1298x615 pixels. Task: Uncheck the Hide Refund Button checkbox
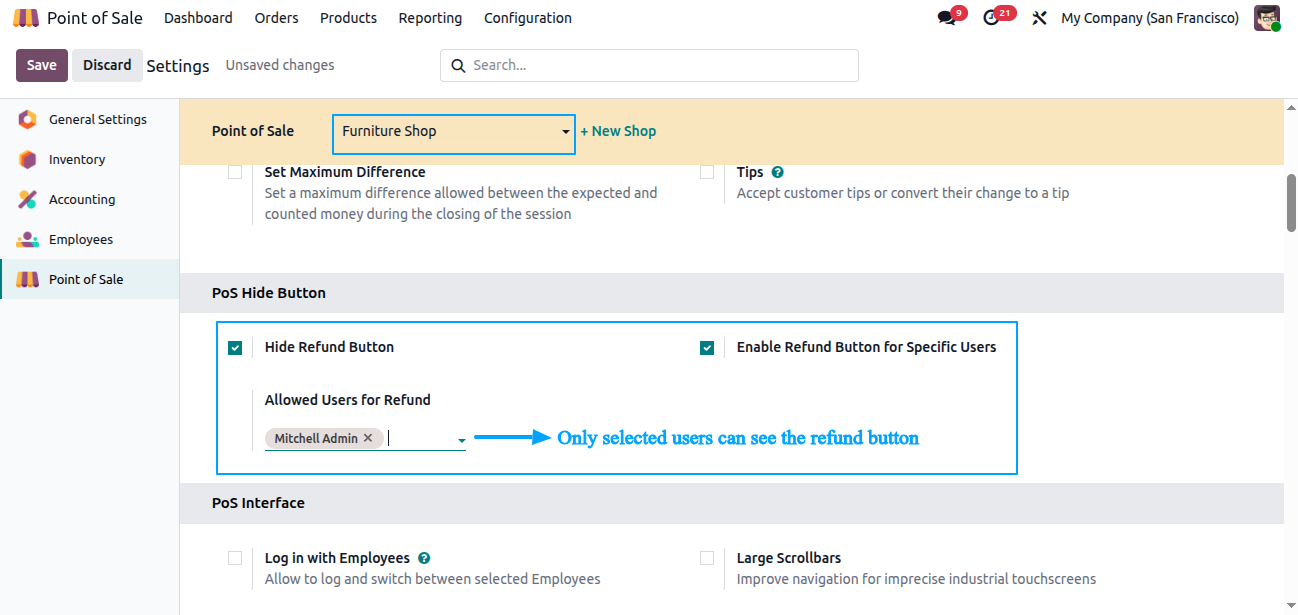[x=235, y=348]
